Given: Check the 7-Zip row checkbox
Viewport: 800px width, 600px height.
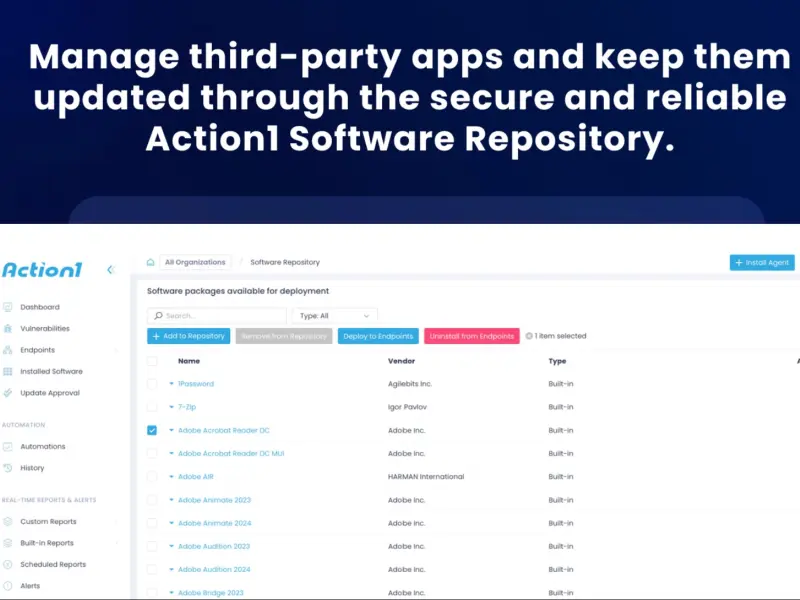Looking at the screenshot, I should pyautogui.click(x=152, y=407).
